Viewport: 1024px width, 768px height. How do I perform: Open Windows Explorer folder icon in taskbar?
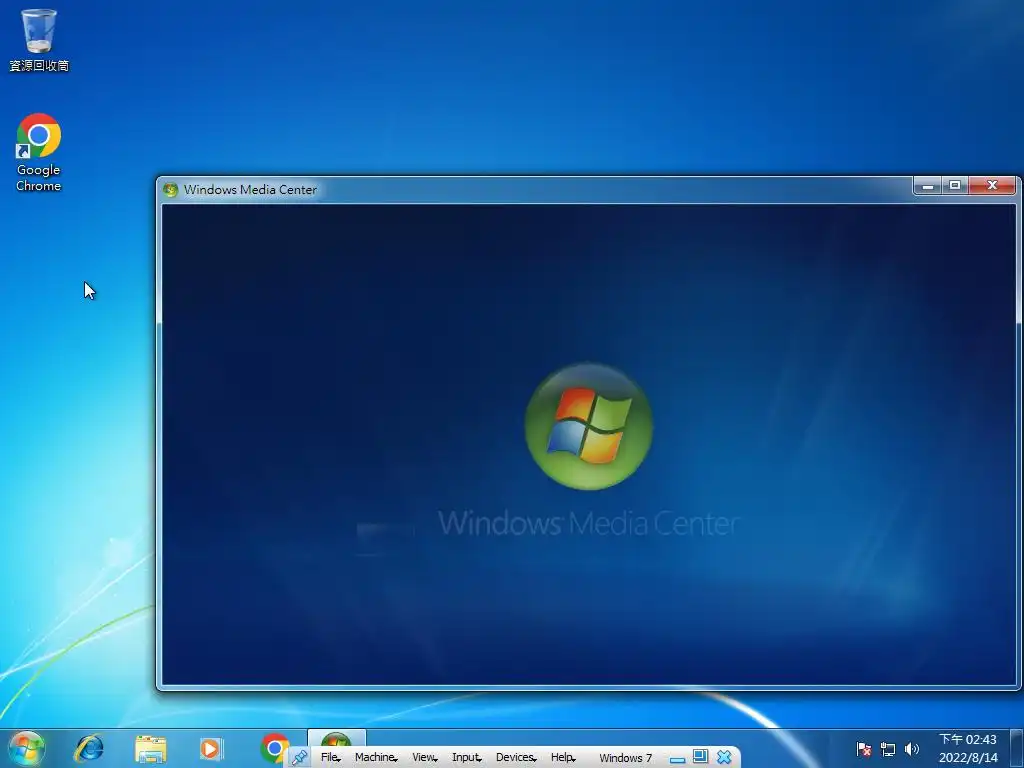[151, 748]
